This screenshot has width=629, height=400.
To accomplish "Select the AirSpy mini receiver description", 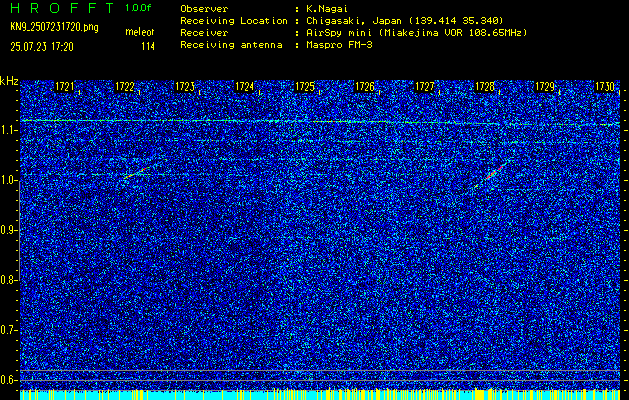I will [417, 32].
